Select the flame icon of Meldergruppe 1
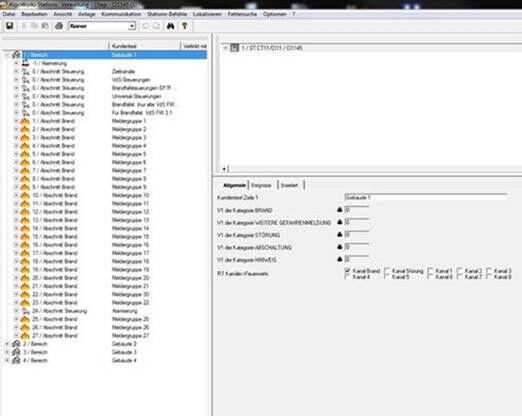This screenshot has width=522, height=416. (x=25, y=121)
